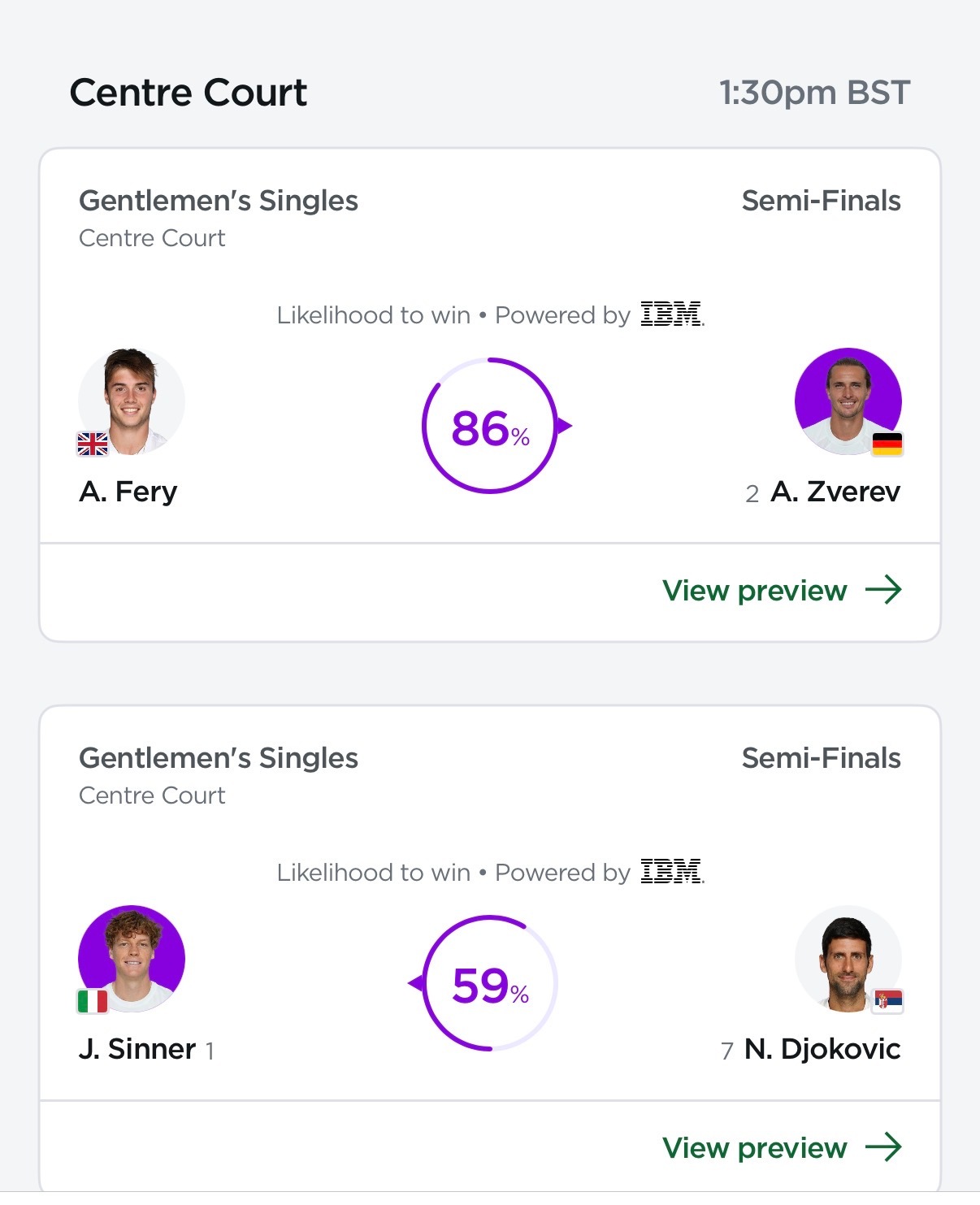980x1205 pixels.
Task: Click the arrow icon in Sinner–Djokovic View preview
Action: click(x=883, y=1147)
